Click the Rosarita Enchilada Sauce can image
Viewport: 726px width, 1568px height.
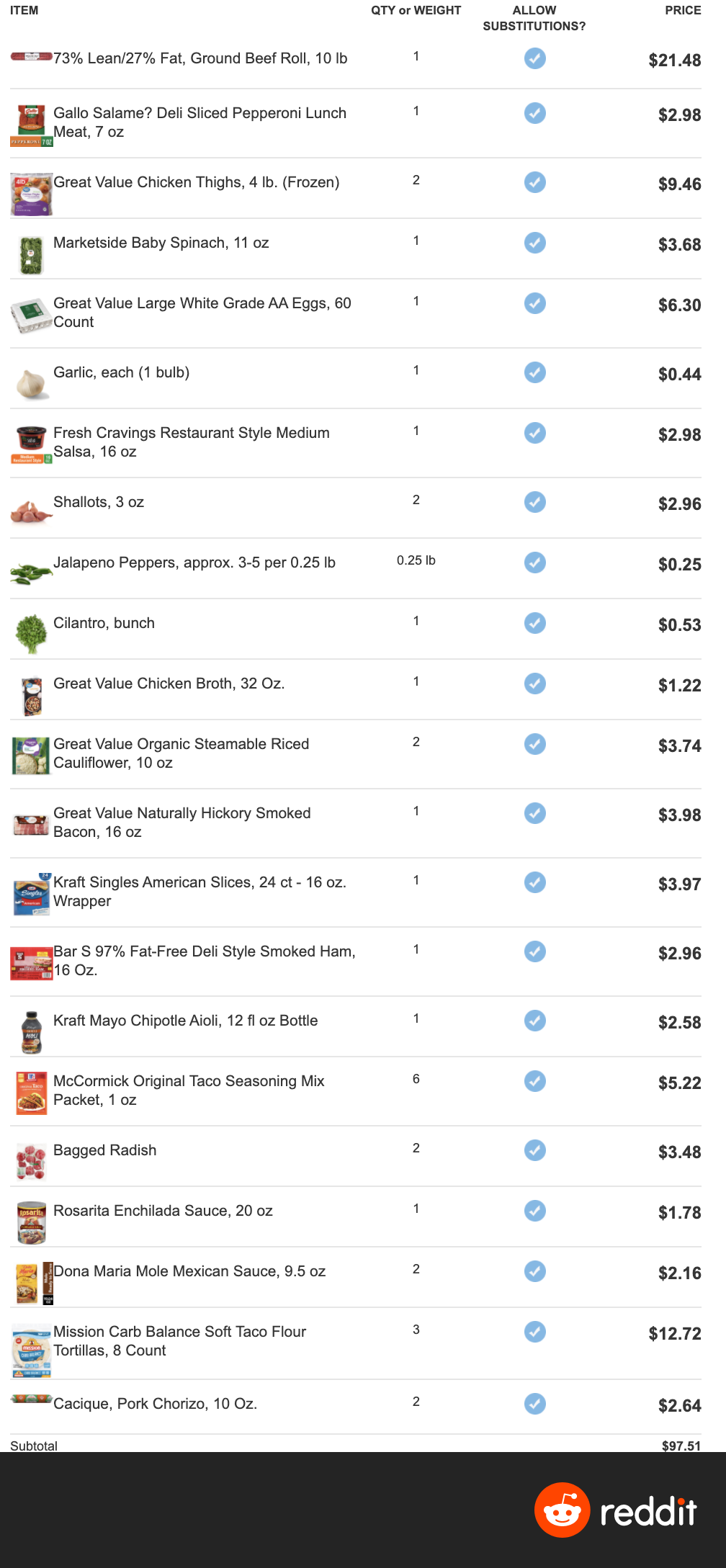(31, 1222)
